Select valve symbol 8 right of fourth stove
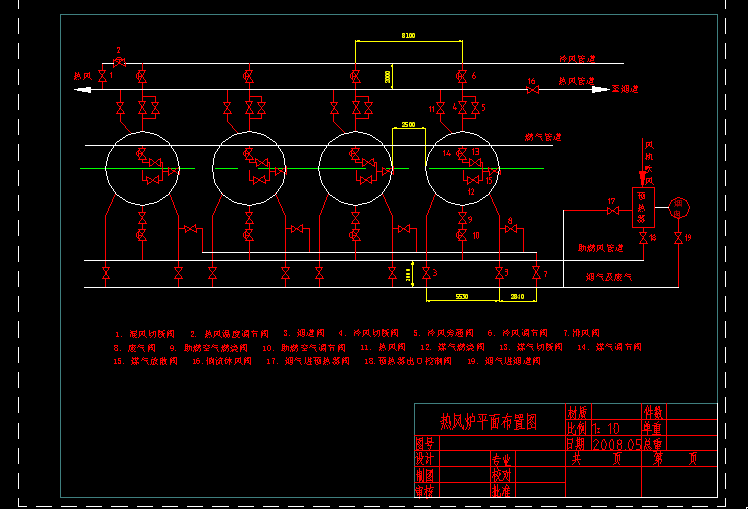748x509 pixels. [510, 230]
